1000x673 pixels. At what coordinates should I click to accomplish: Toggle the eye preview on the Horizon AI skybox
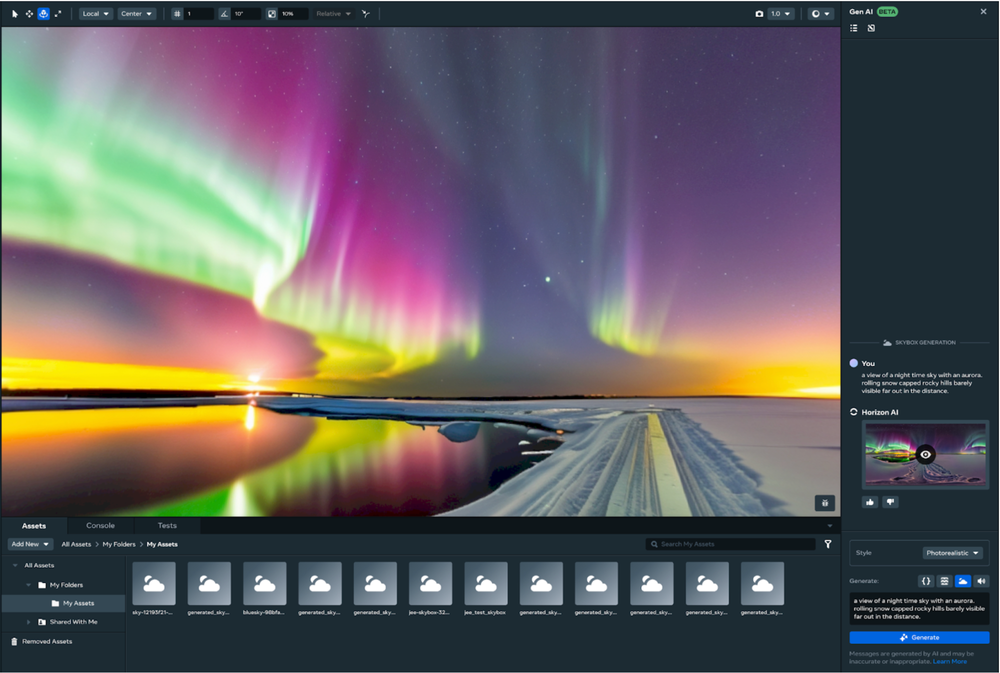pyautogui.click(x=925, y=454)
